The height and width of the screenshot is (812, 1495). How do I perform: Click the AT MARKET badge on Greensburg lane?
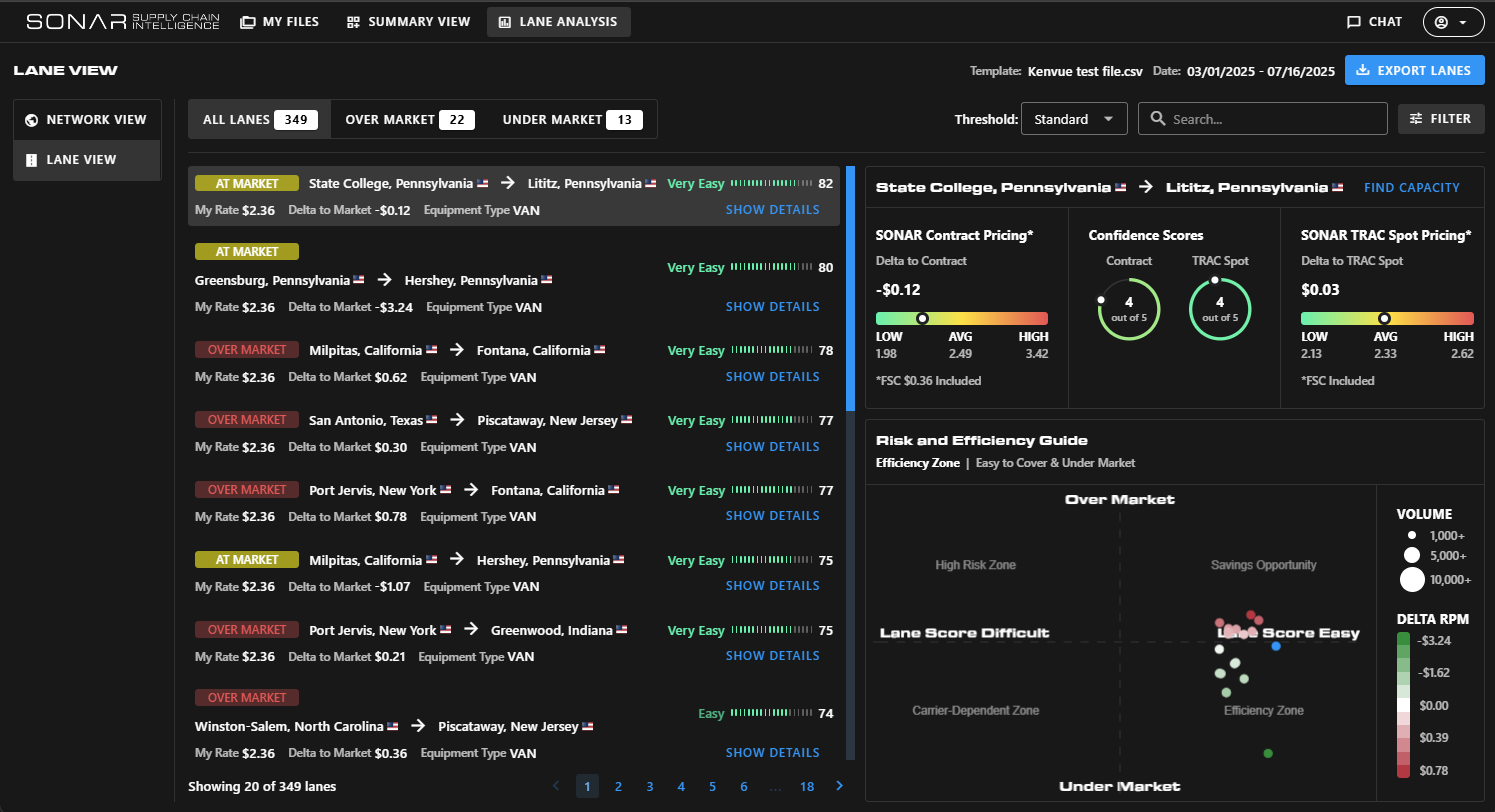click(x=247, y=252)
